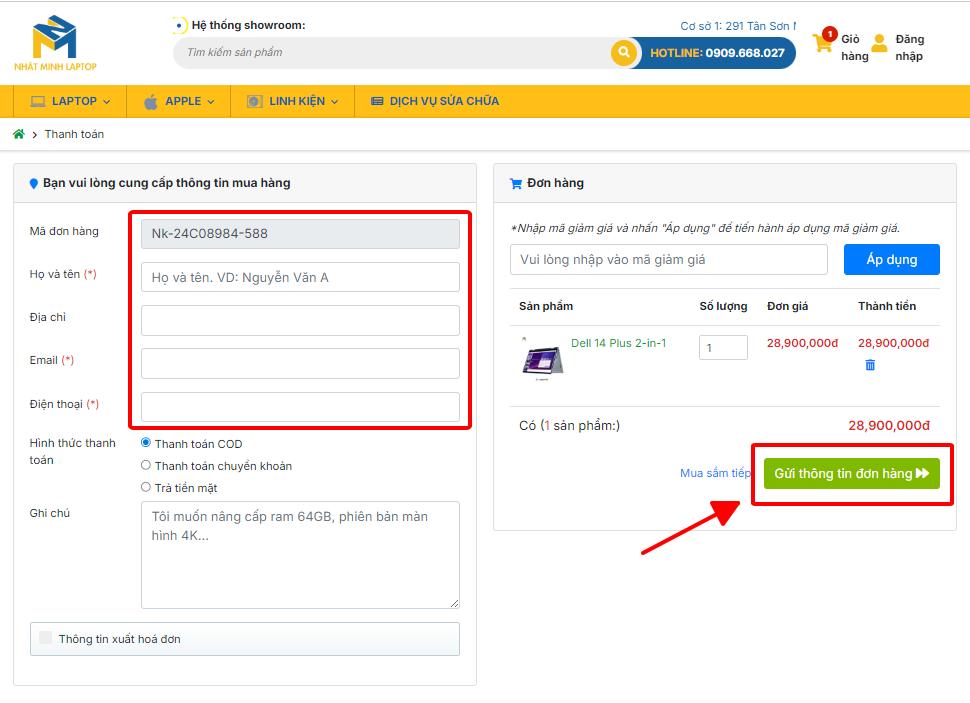Delete Dell 14 Plus with trash icon
The width and height of the screenshot is (970, 703).
point(870,365)
